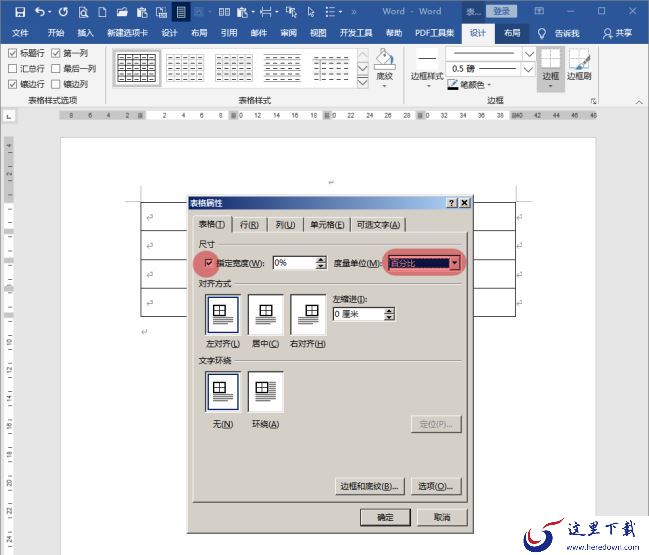The height and width of the screenshot is (555, 649).
Task: Select Center alignment (居中) option
Action: (x=265, y=315)
